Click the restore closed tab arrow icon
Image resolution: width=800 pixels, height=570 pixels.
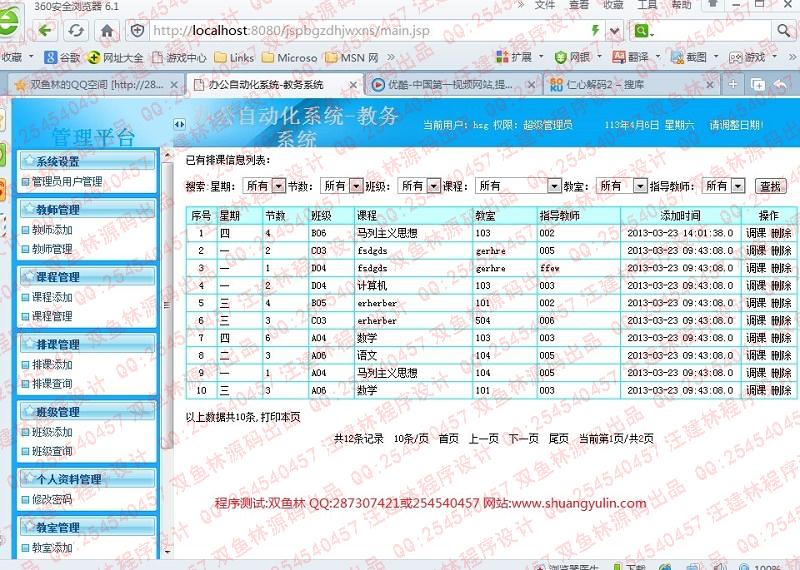[781, 84]
